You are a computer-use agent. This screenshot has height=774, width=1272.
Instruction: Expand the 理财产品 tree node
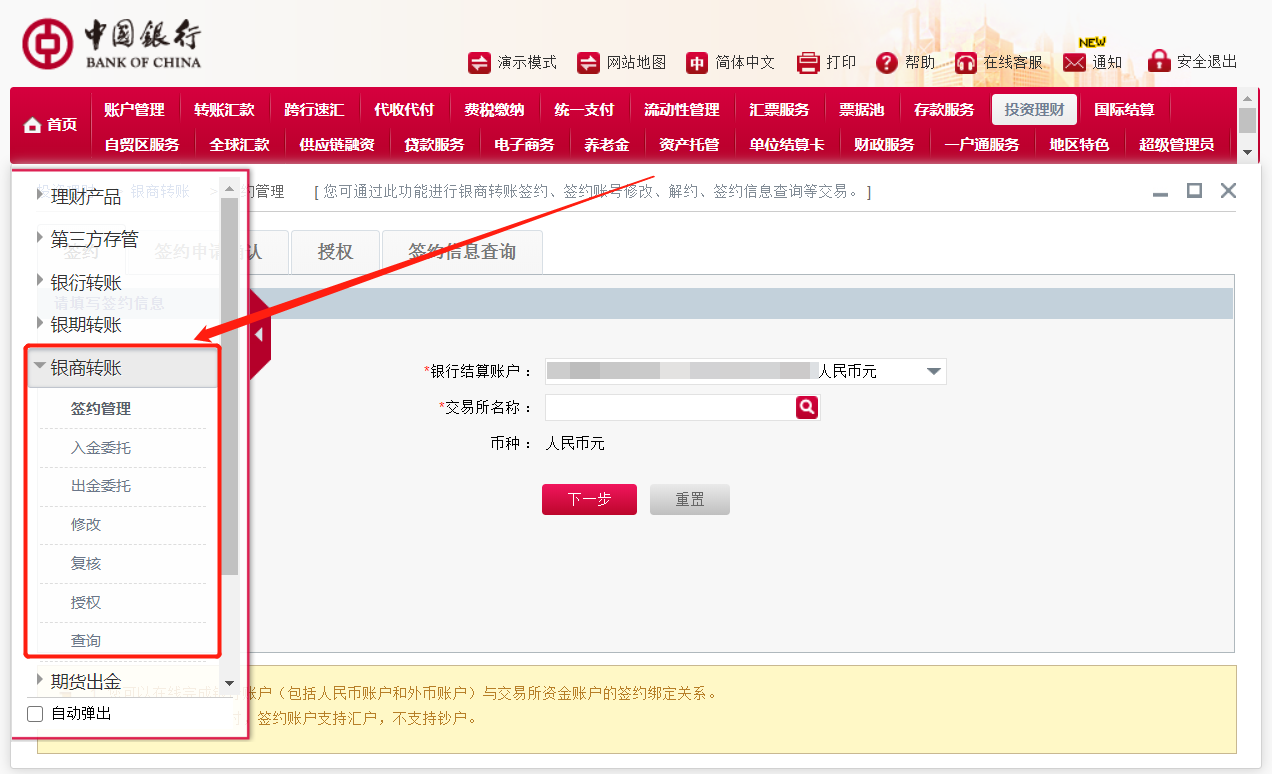pos(40,195)
